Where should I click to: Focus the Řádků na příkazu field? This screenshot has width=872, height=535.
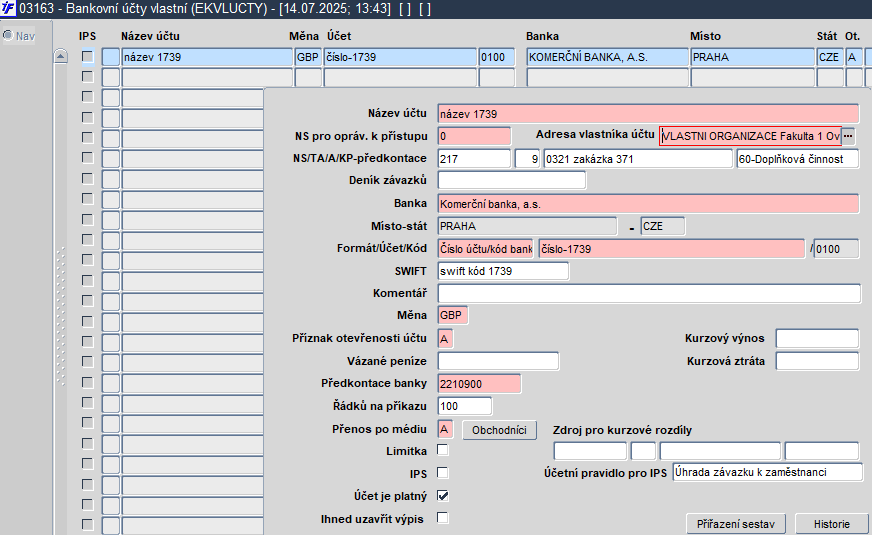pos(465,406)
